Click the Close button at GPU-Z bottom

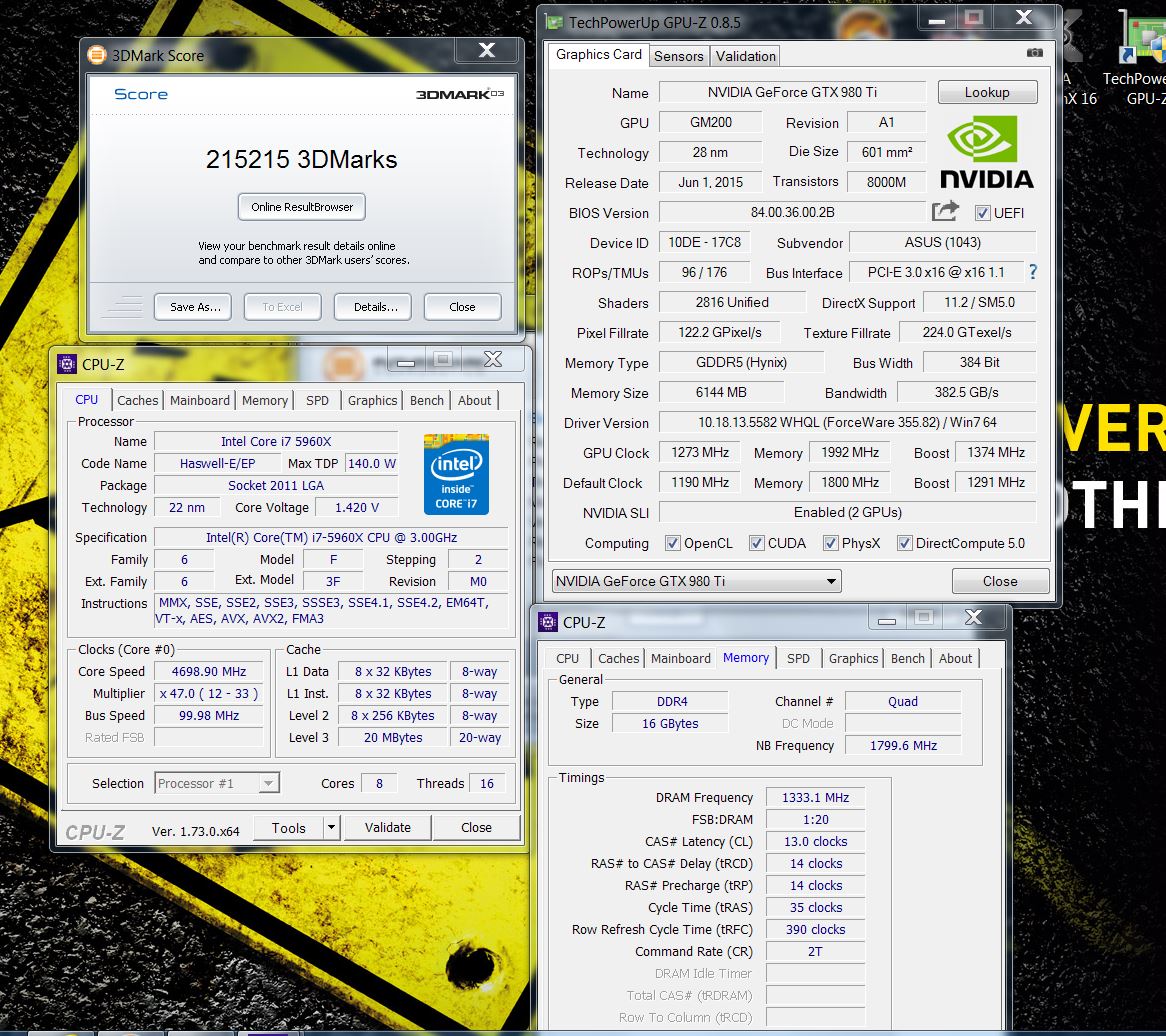pyautogui.click(x=1000, y=581)
